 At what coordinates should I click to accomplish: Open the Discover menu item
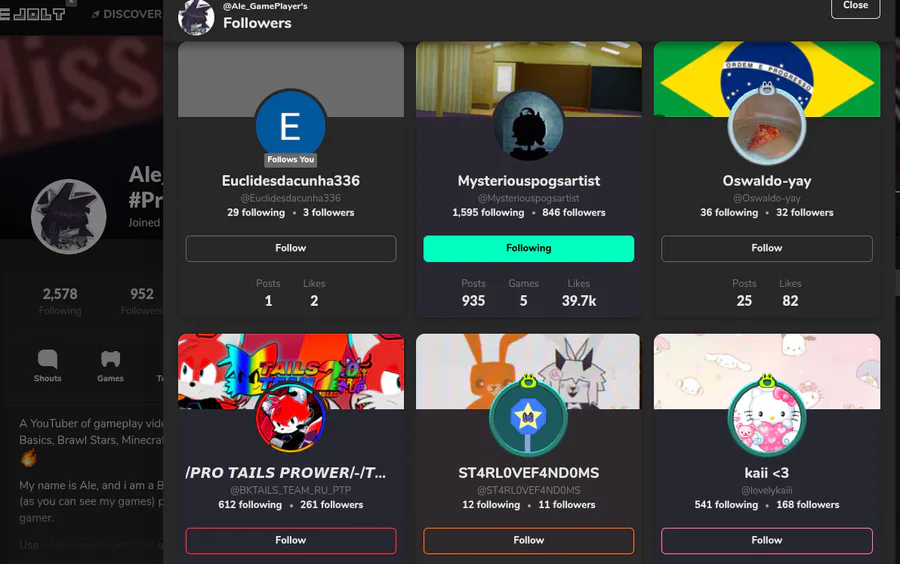(127, 14)
